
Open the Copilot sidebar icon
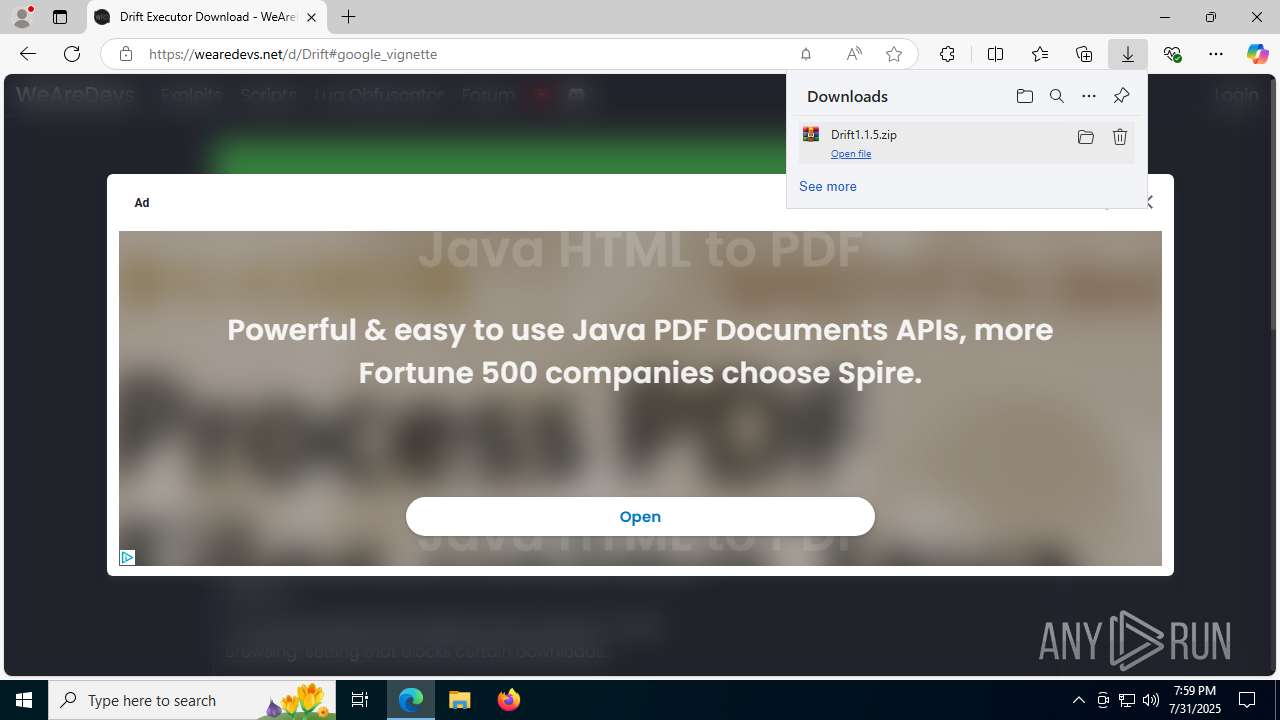pyautogui.click(x=1257, y=54)
